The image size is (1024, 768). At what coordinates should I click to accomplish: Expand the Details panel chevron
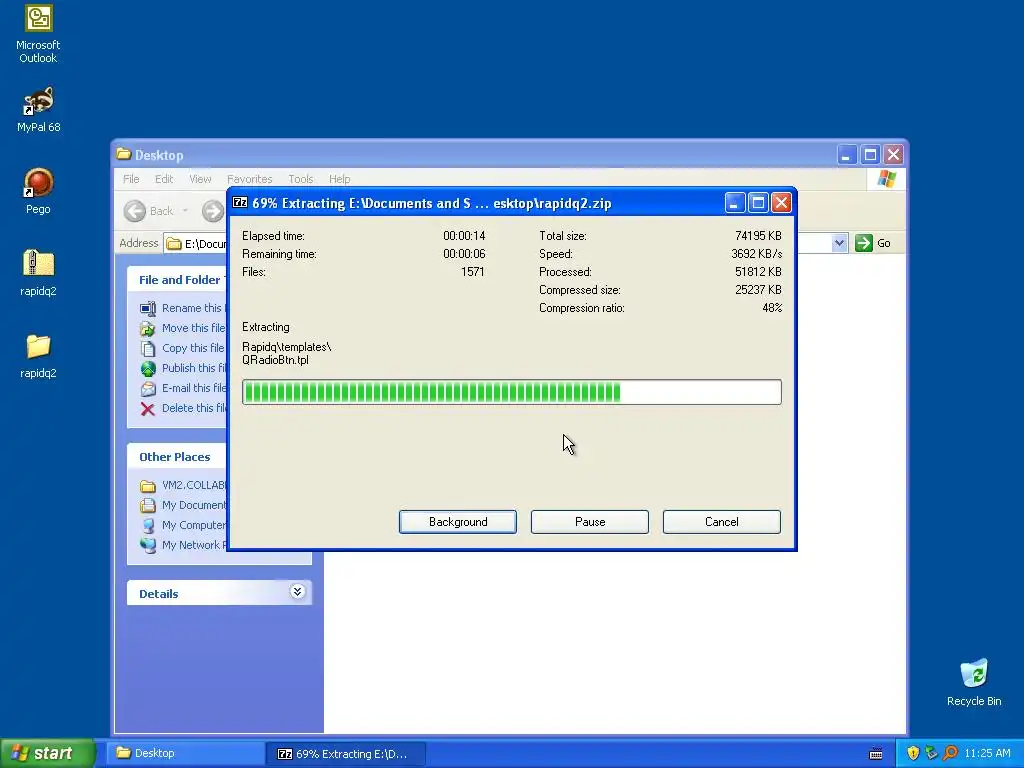(297, 592)
